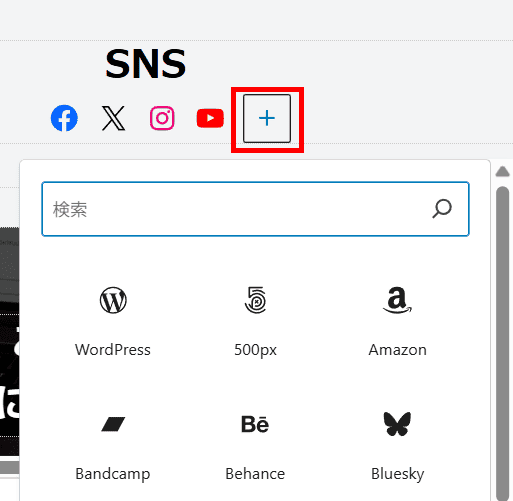513x501 pixels.
Task: Click the vertical scrollbar thumb
Action: tap(502, 343)
